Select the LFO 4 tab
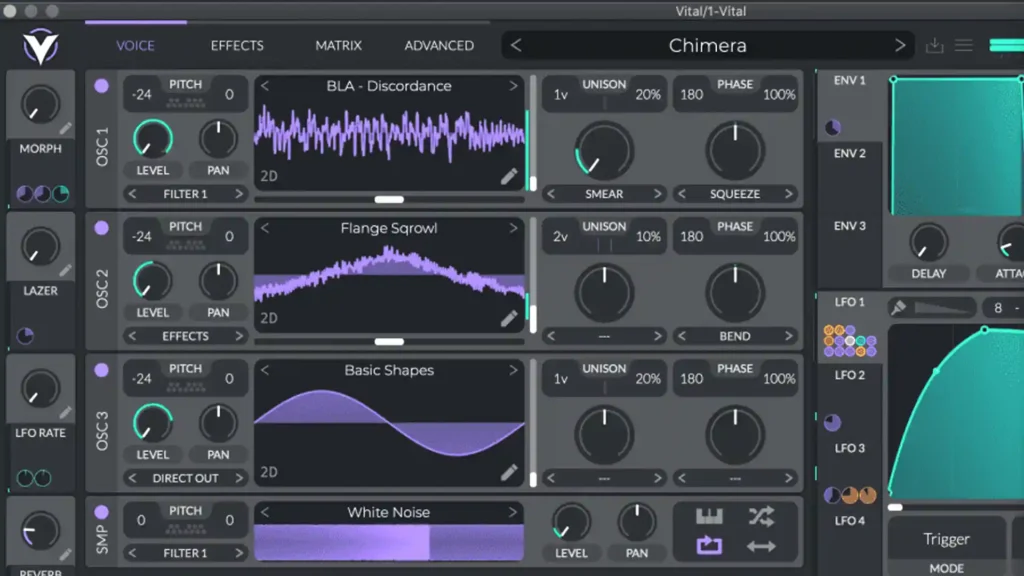This screenshot has height=576, width=1024. coord(850,520)
